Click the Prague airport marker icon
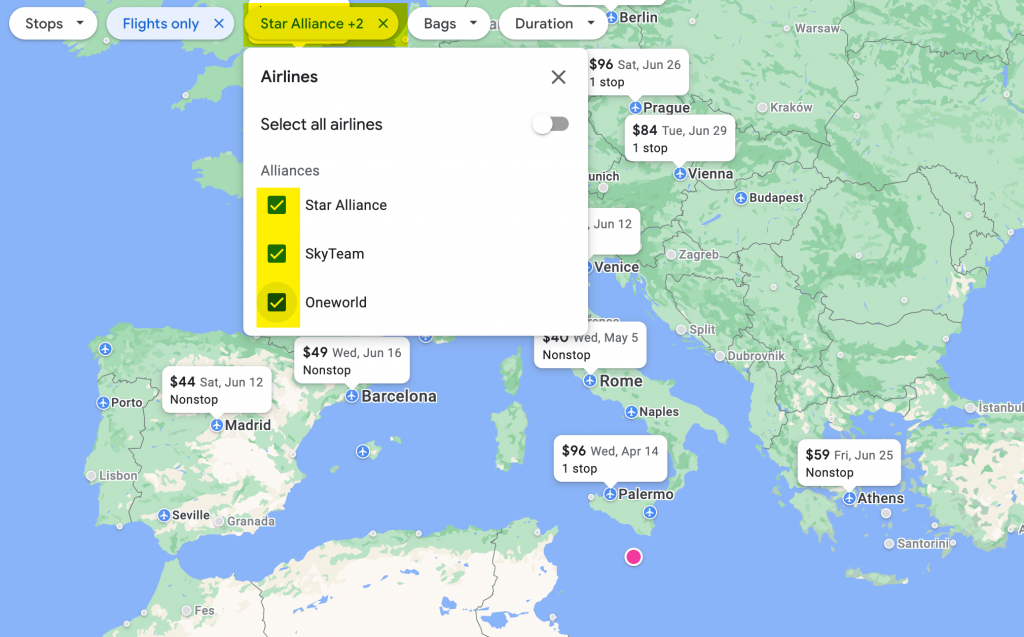This screenshot has height=637, width=1024. (x=635, y=107)
